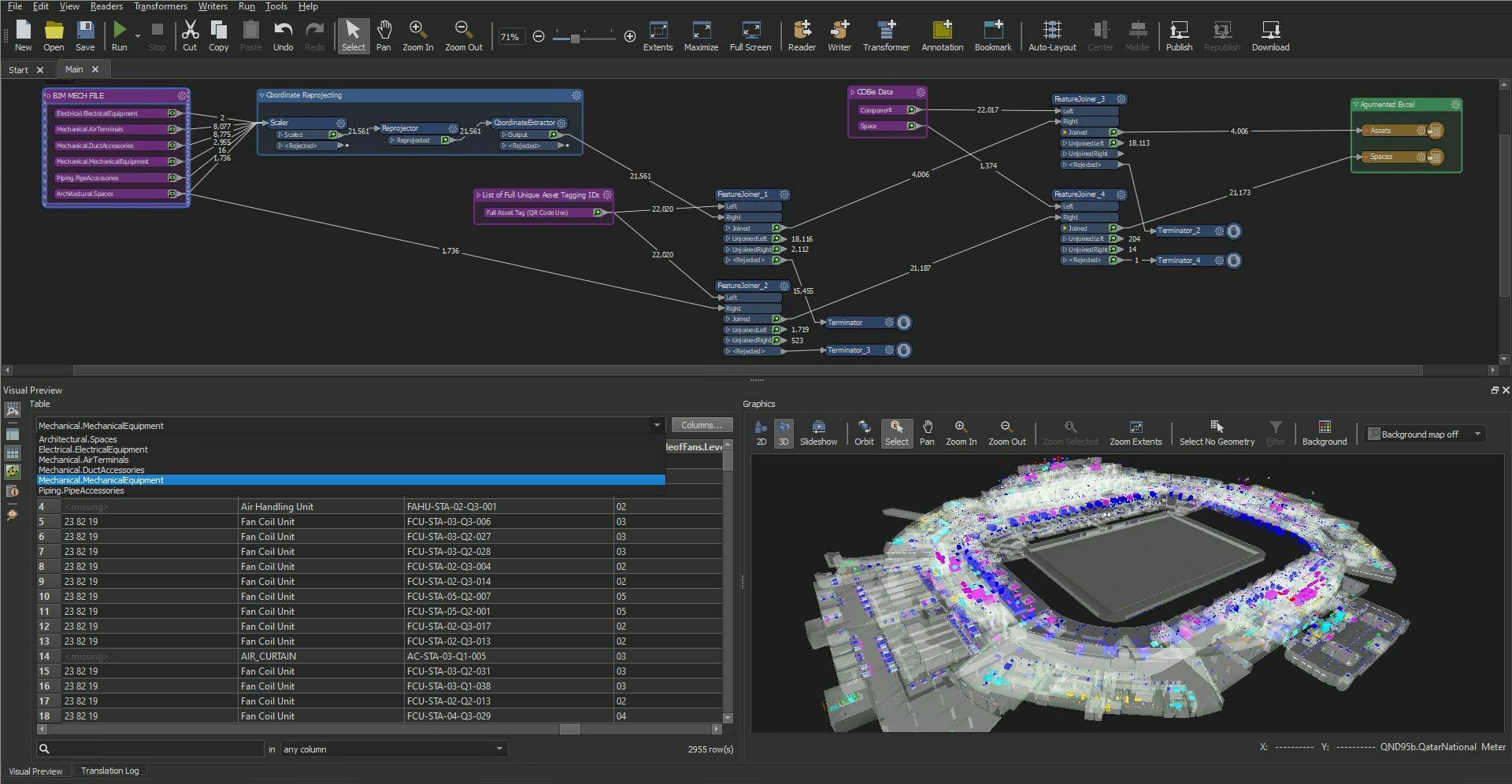
Task: Zoom canvas to Extents
Action: pos(658,35)
